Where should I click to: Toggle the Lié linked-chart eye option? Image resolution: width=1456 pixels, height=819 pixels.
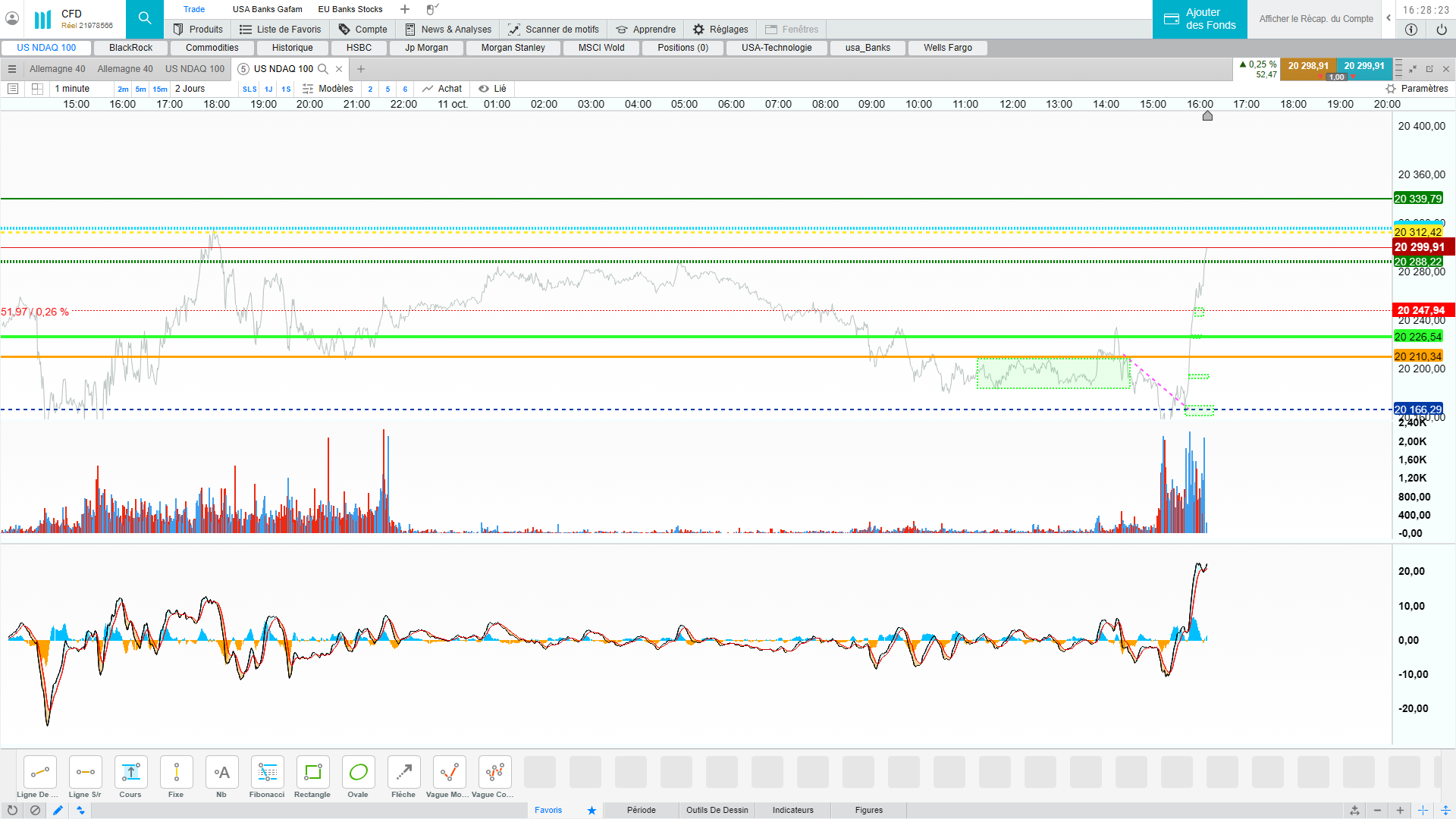click(492, 89)
